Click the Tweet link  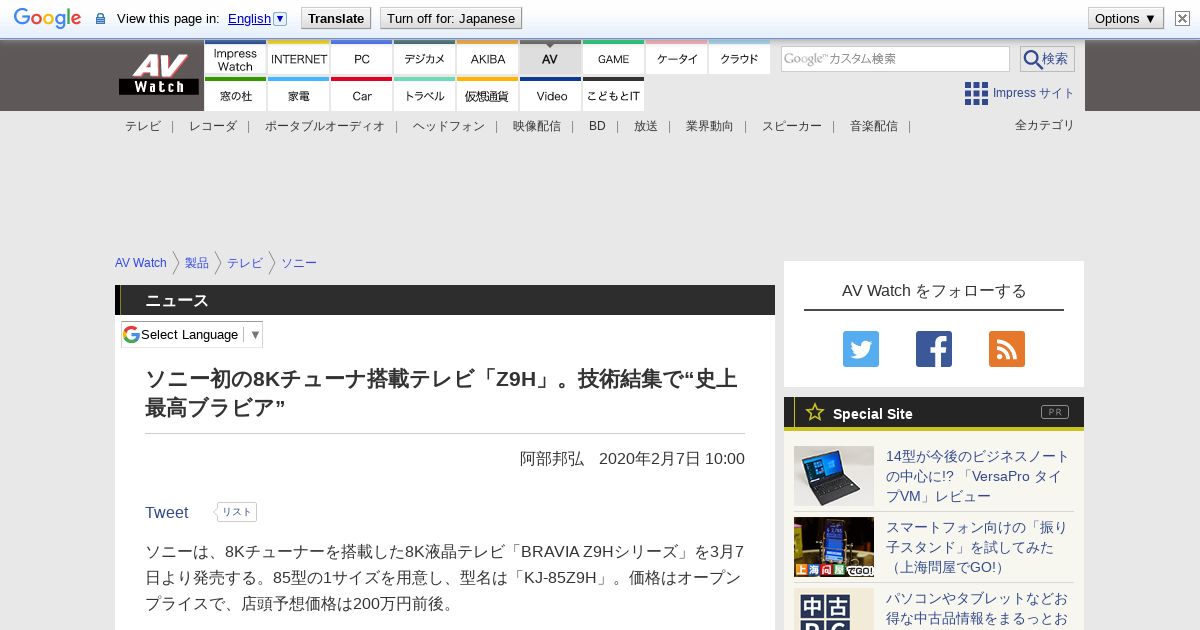(x=166, y=512)
